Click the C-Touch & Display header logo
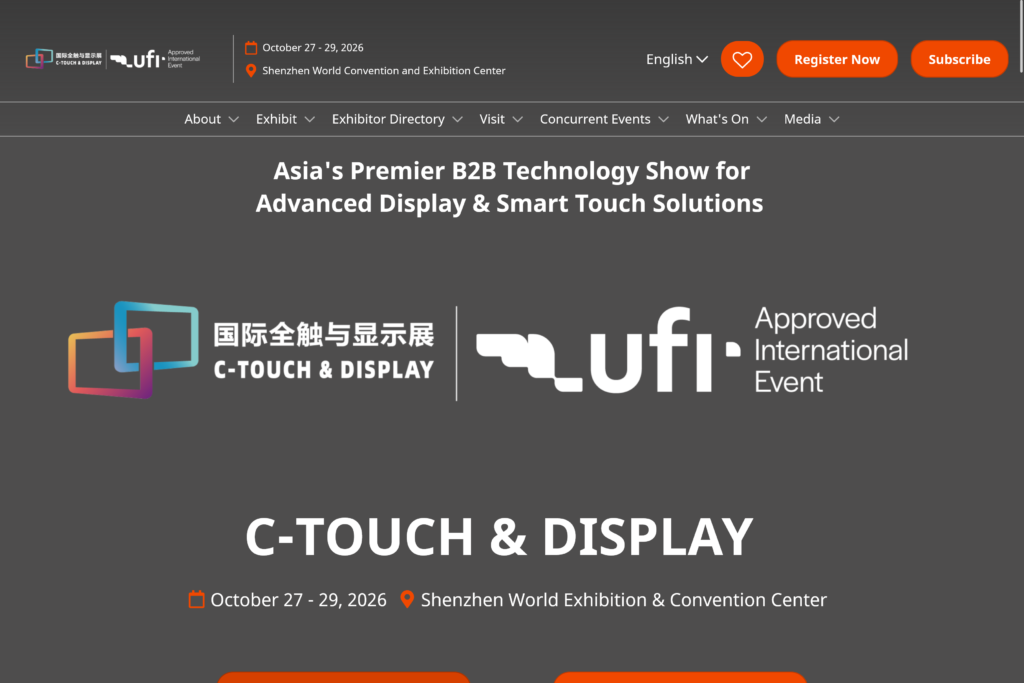 pyautogui.click(x=64, y=59)
